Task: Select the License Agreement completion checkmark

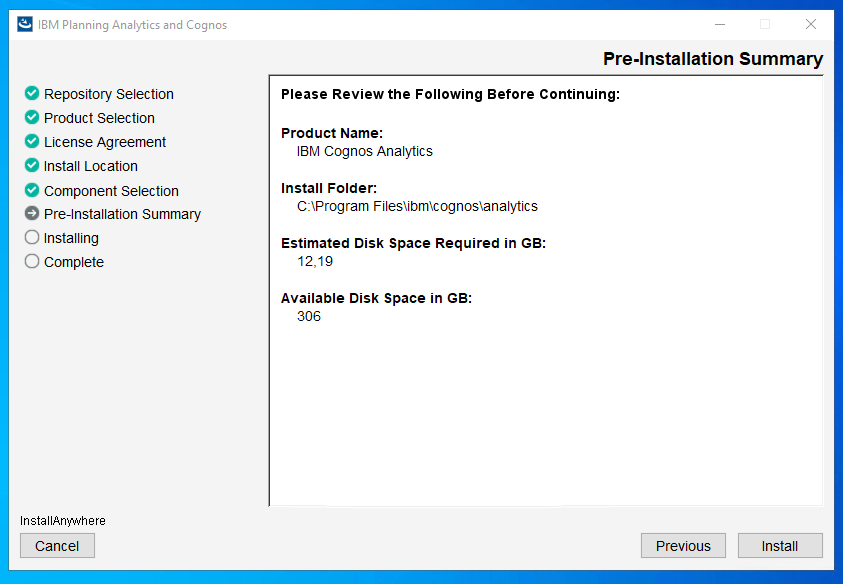Action: pos(30,141)
